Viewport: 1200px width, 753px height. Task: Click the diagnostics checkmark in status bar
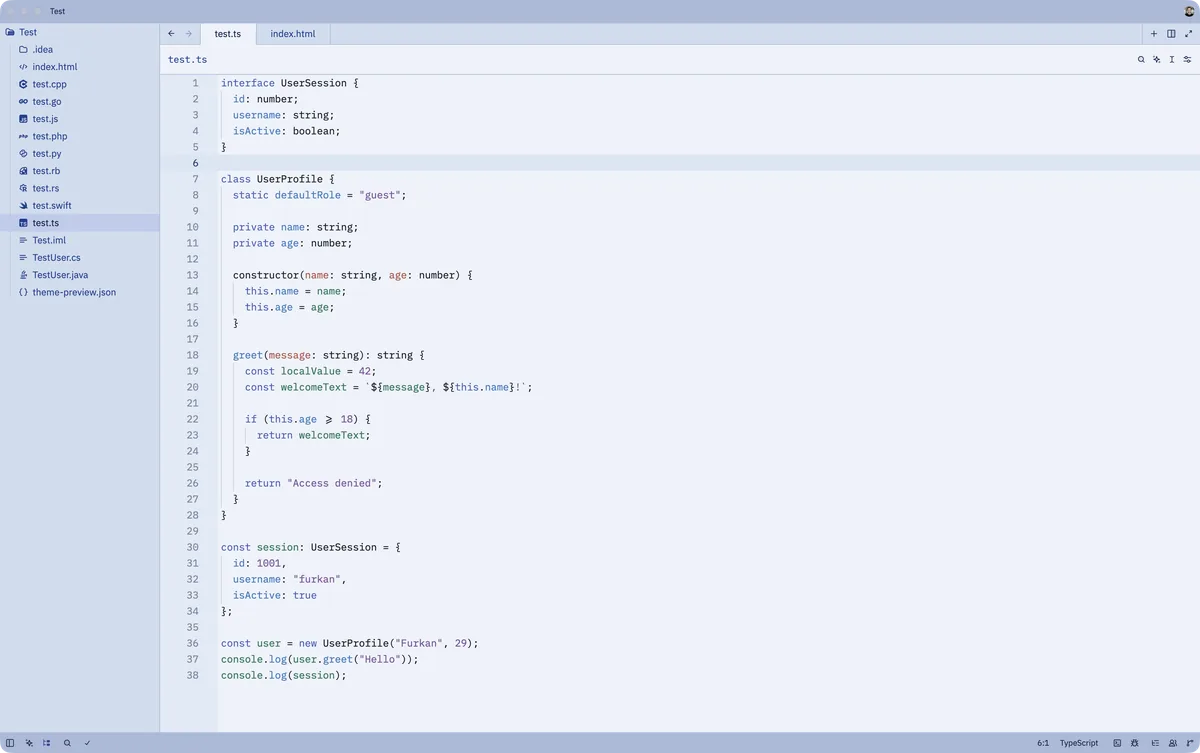point(87,743)
